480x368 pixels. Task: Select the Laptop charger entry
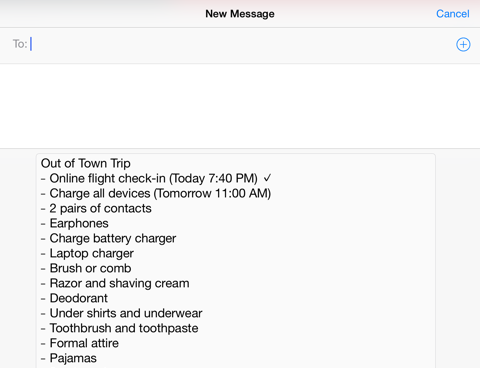click(x=87, y=253)
